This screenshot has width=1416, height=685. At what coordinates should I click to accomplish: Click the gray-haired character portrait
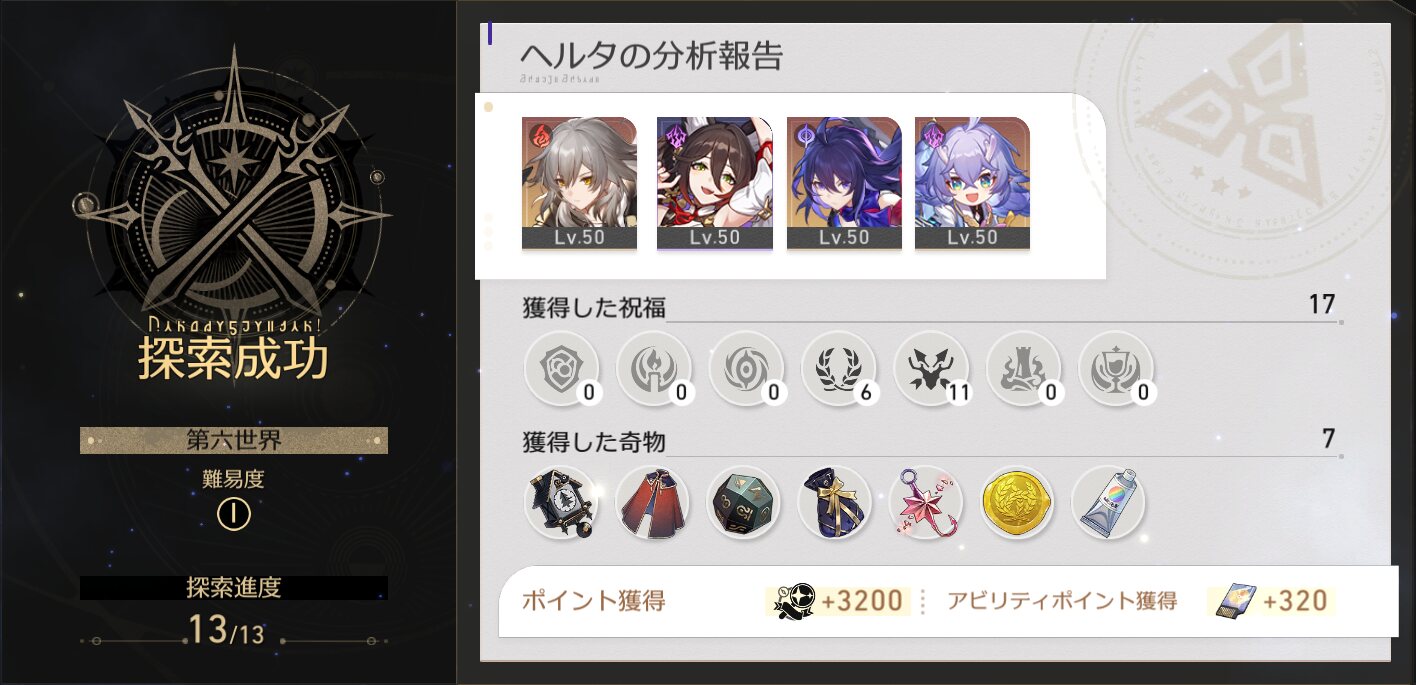pyautogui.click(x=579, y=183)
